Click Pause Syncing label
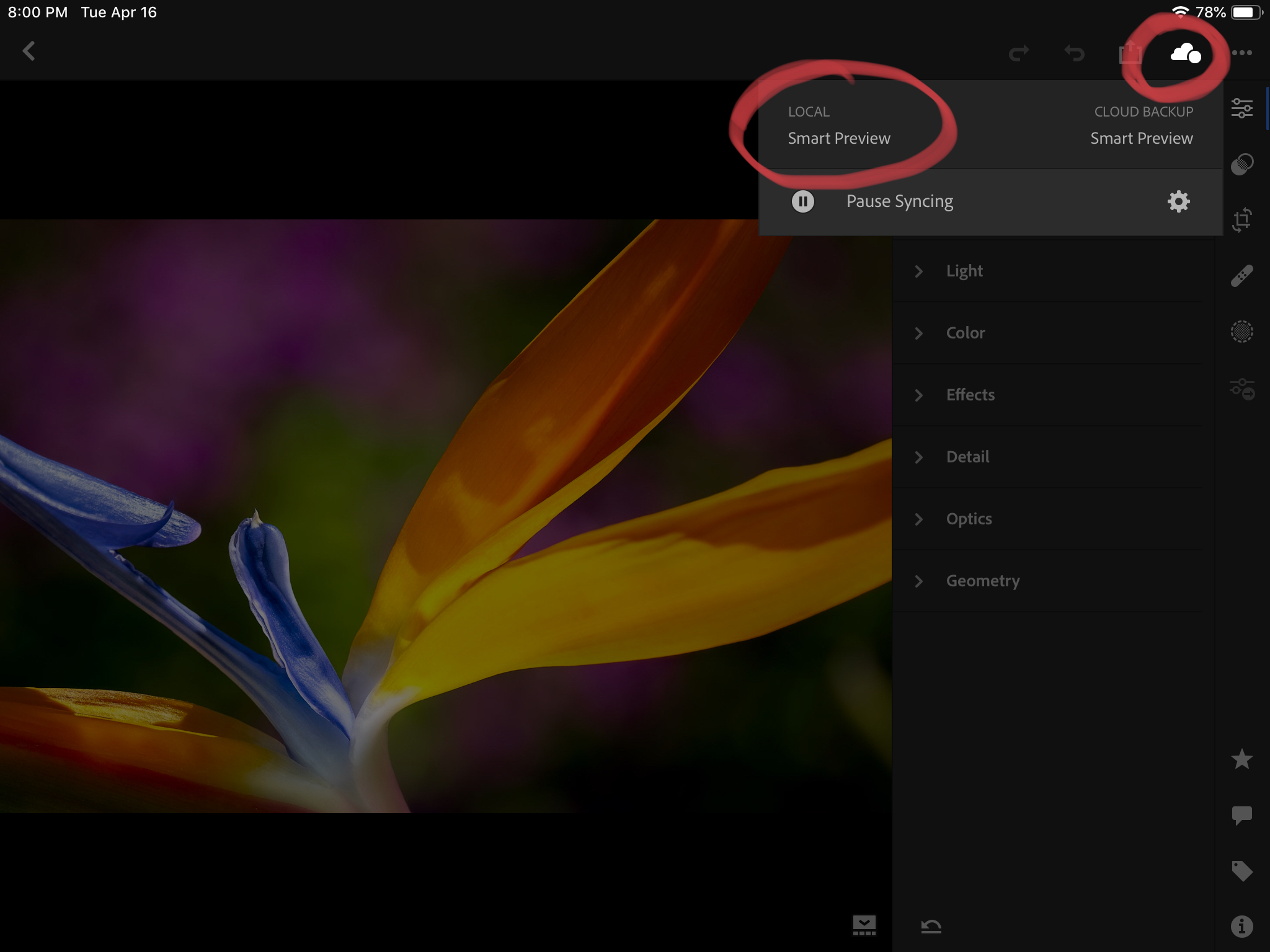Screen dimensions: 1270x952 pyautogui.click(x=900, y=202)
